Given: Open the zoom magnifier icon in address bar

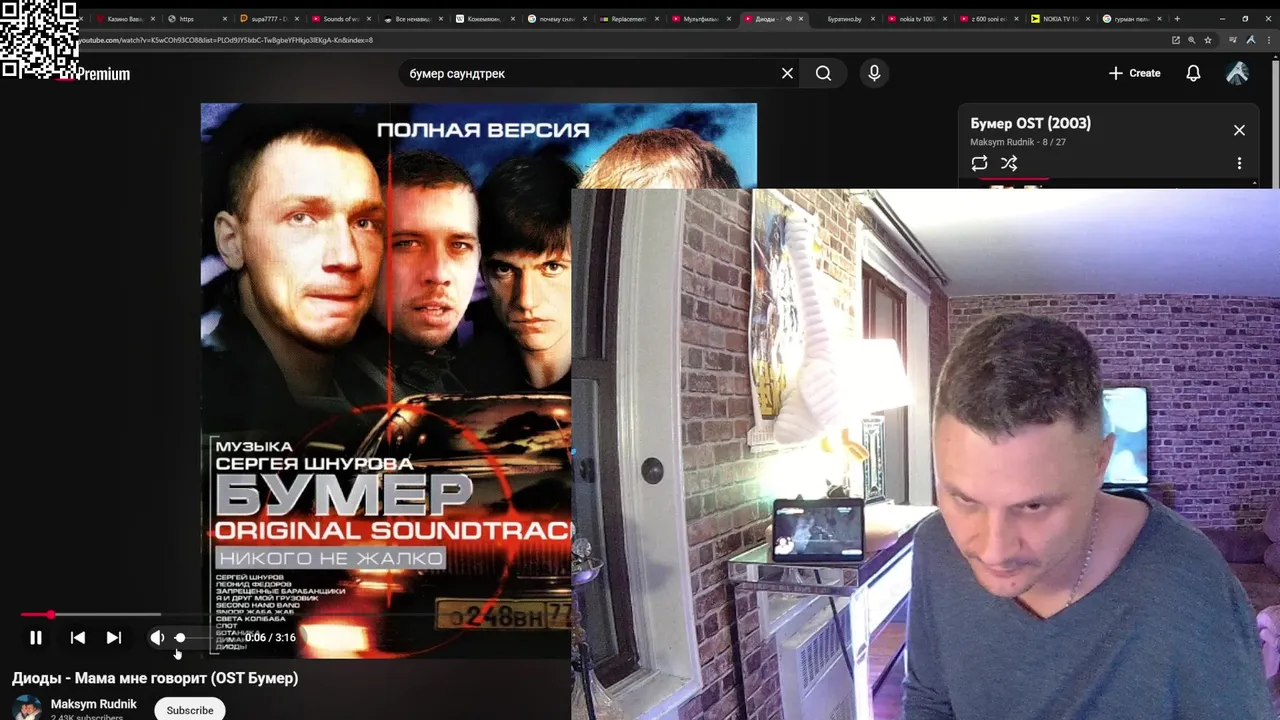Looking at the screenshot, I should (x=1191, y=40).
